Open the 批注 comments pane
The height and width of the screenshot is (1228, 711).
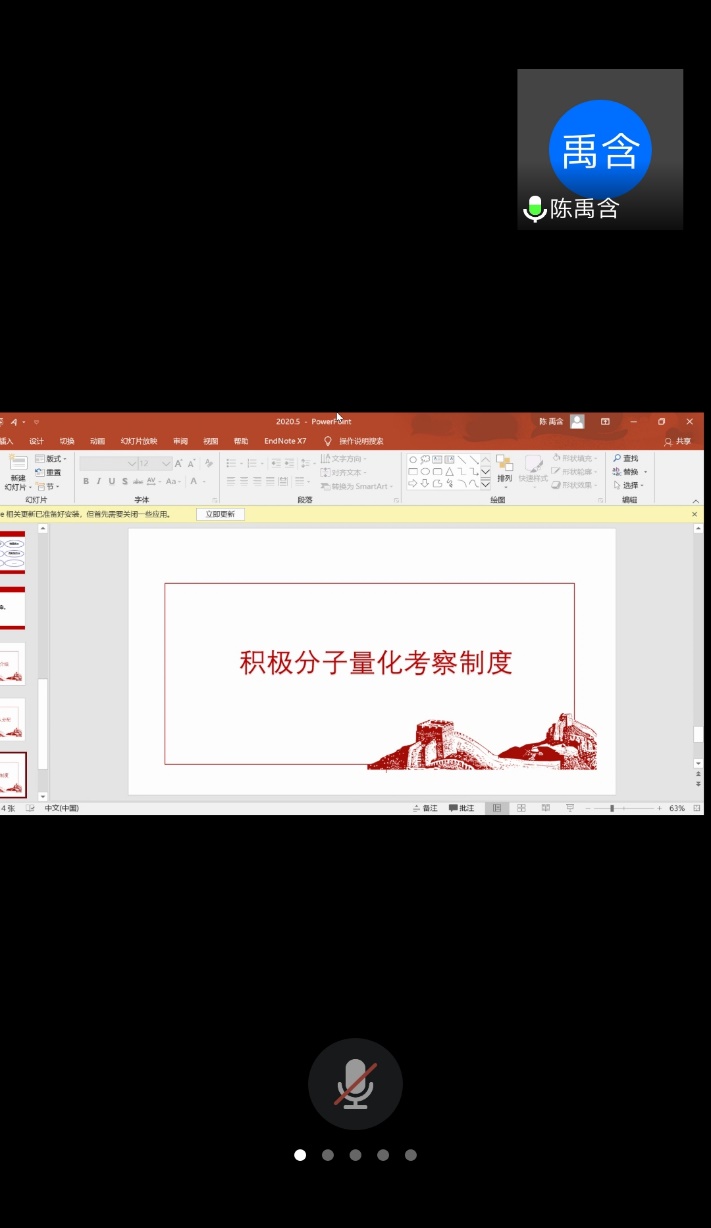coord(462,808)
